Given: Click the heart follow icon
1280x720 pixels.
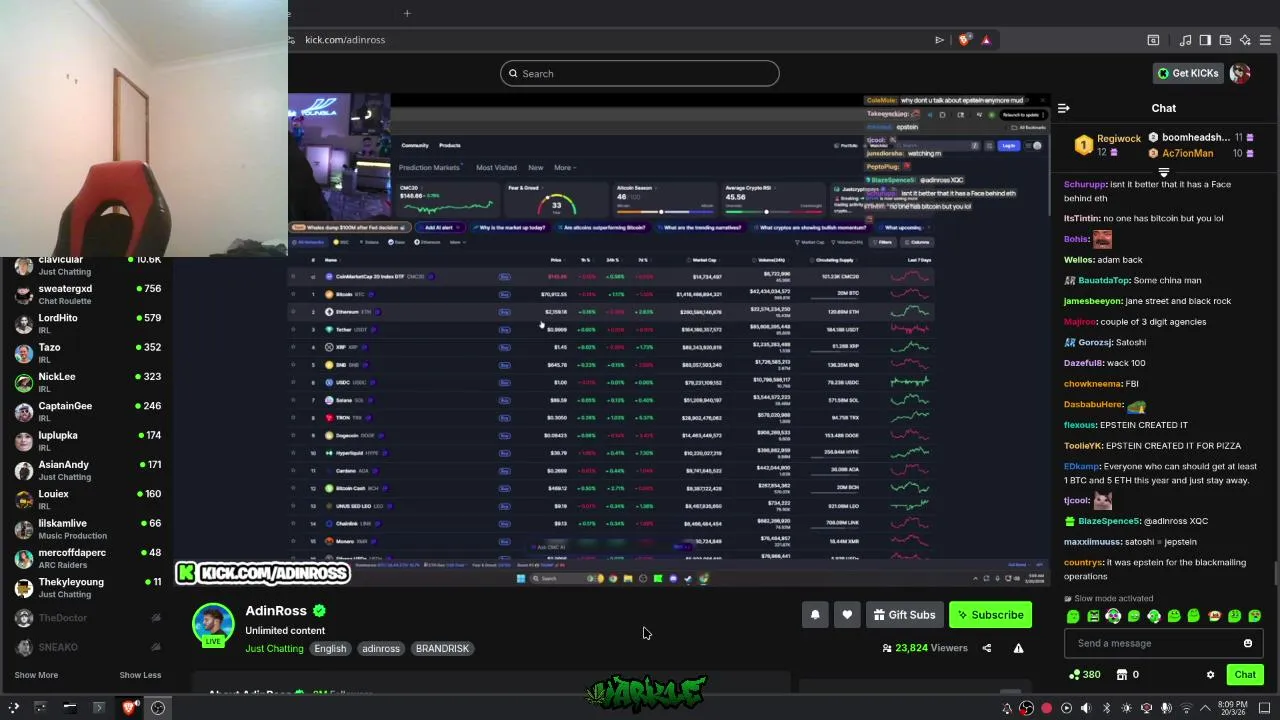Looking at the screenshot, I should [847, 615].
